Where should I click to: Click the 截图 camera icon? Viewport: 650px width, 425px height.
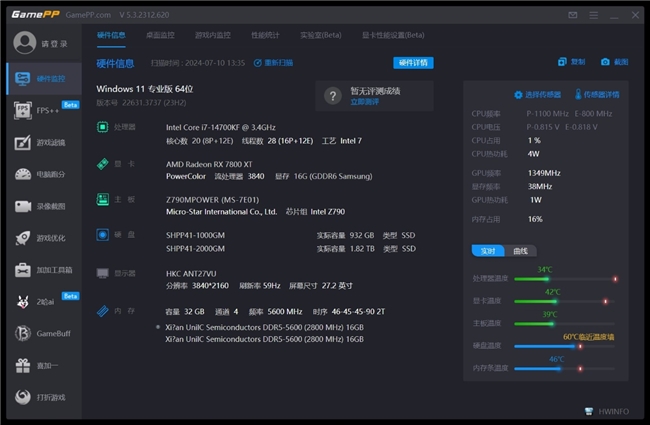605,62
